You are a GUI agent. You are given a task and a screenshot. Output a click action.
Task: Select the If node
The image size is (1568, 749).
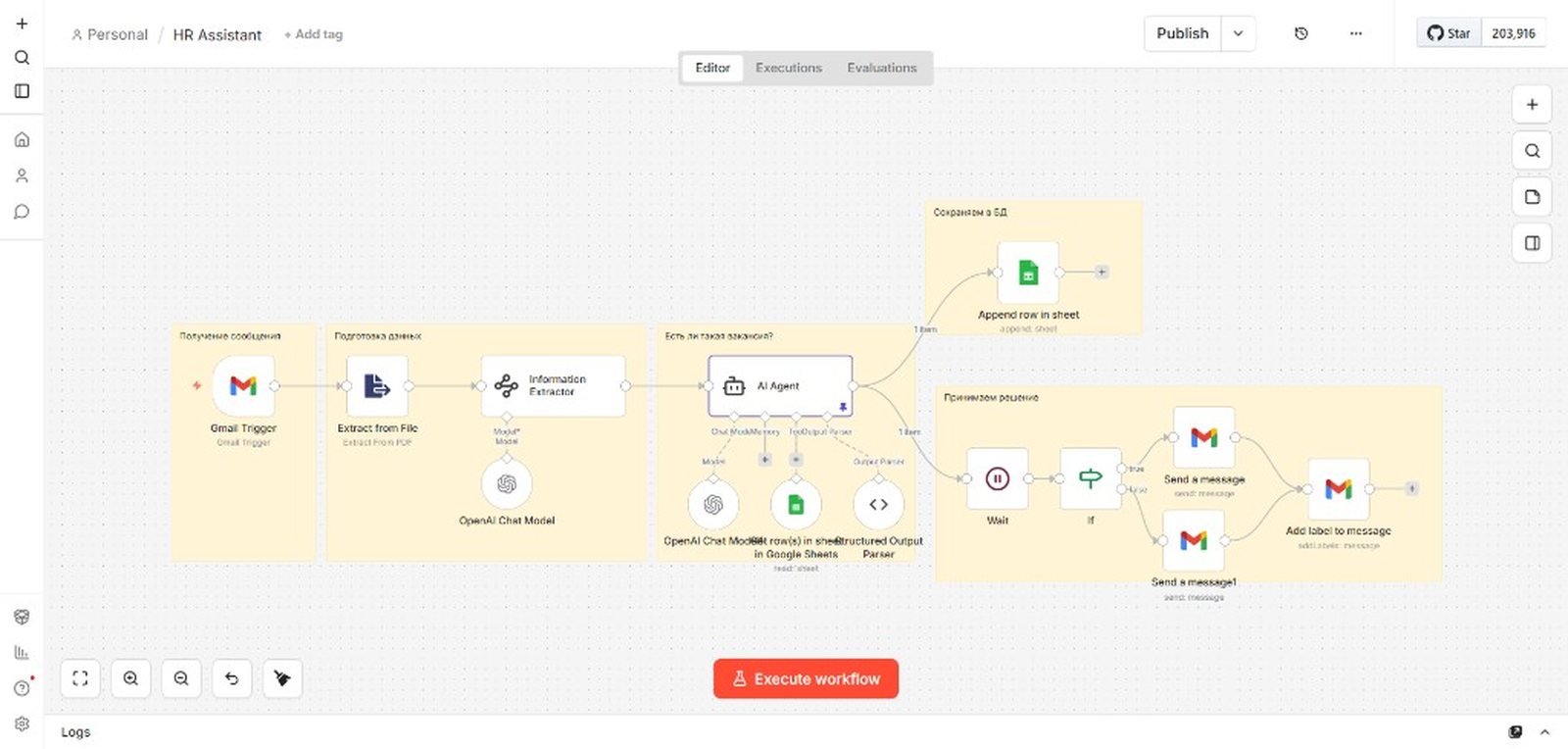point(1090,478)
